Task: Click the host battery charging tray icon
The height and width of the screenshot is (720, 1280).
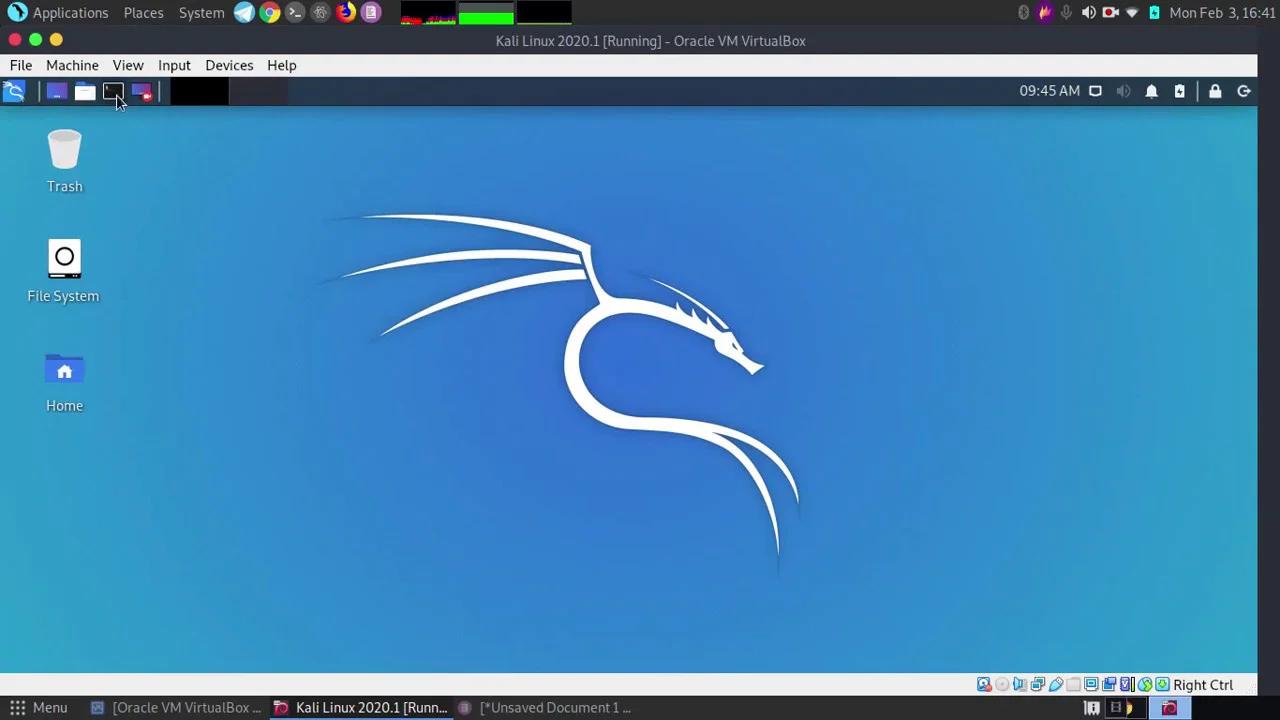Action: click(x=1154, y=13)
